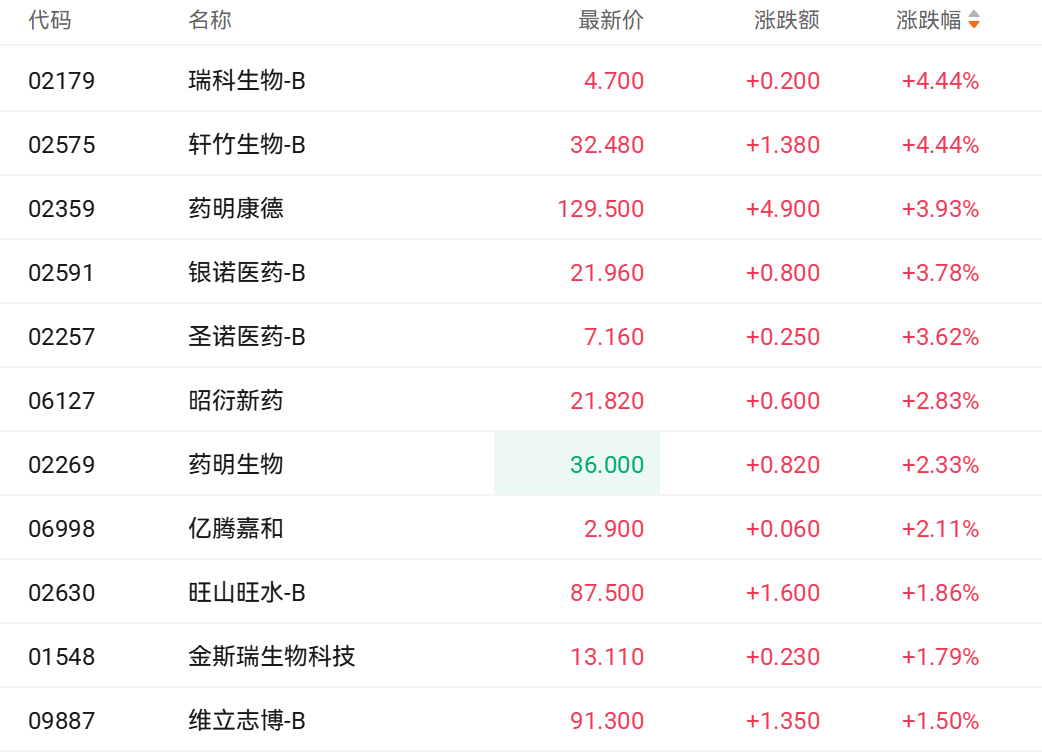
Task: Open 轩竹生物-B stock details
Action: (x=247, y=145)
